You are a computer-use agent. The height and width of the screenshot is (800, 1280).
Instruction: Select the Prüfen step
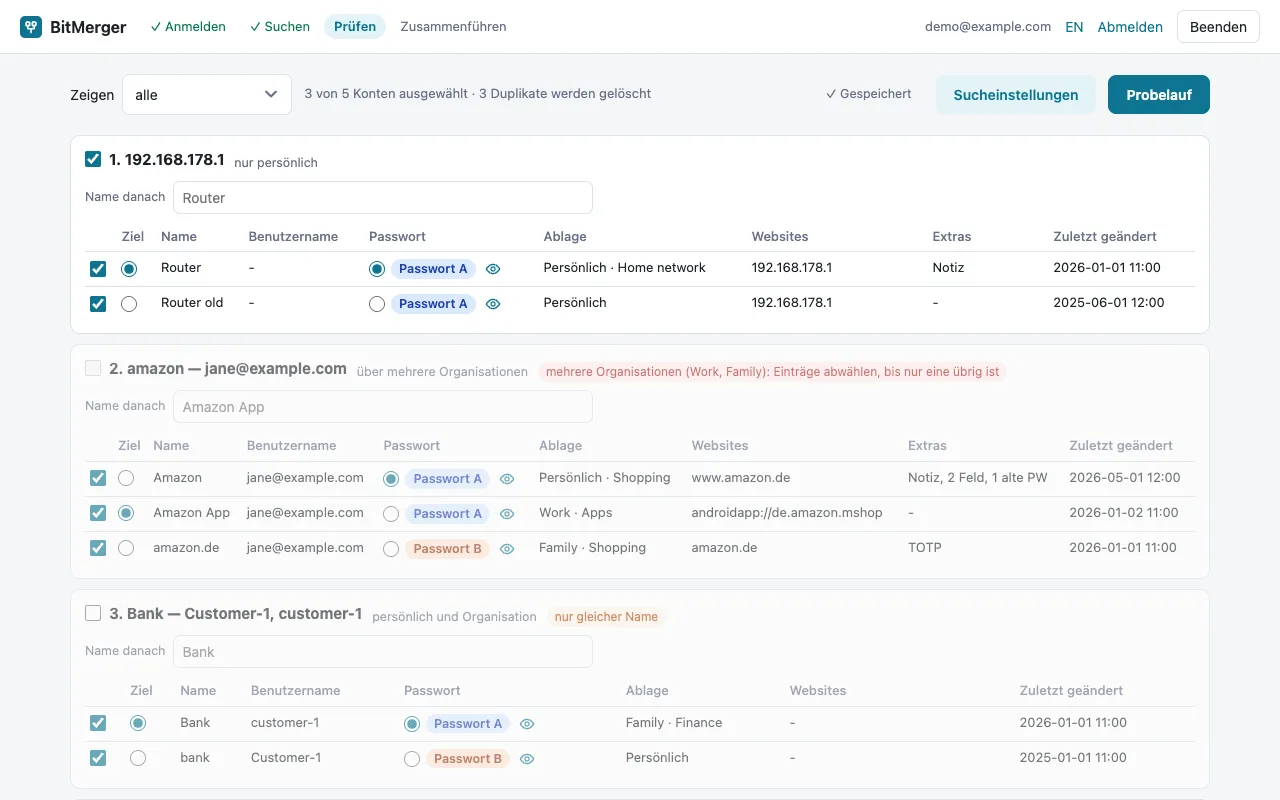[x=355, y=27]
